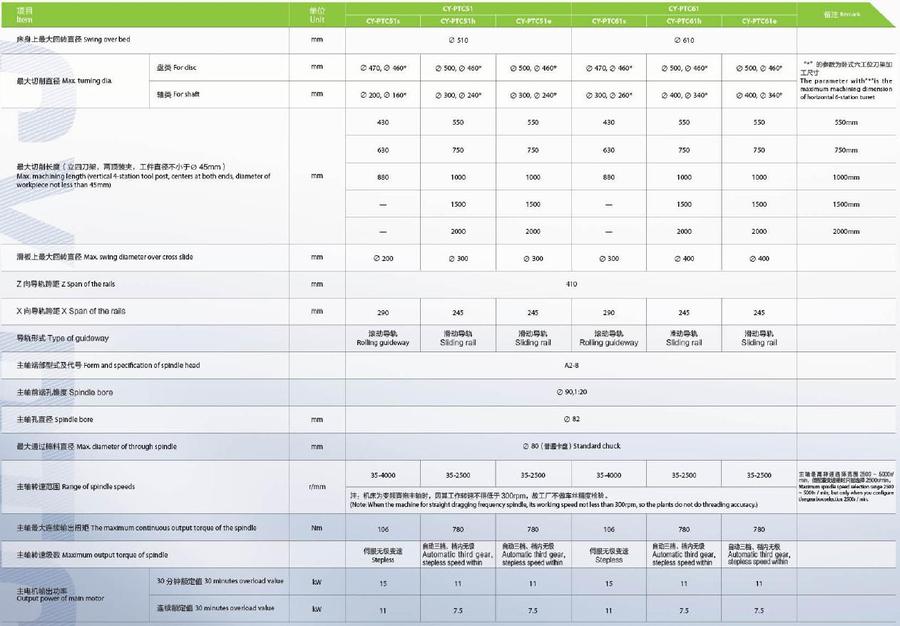
Task: Select 'Max. swing diameter over cross slide' label
Action: click(x=105, y=257)
